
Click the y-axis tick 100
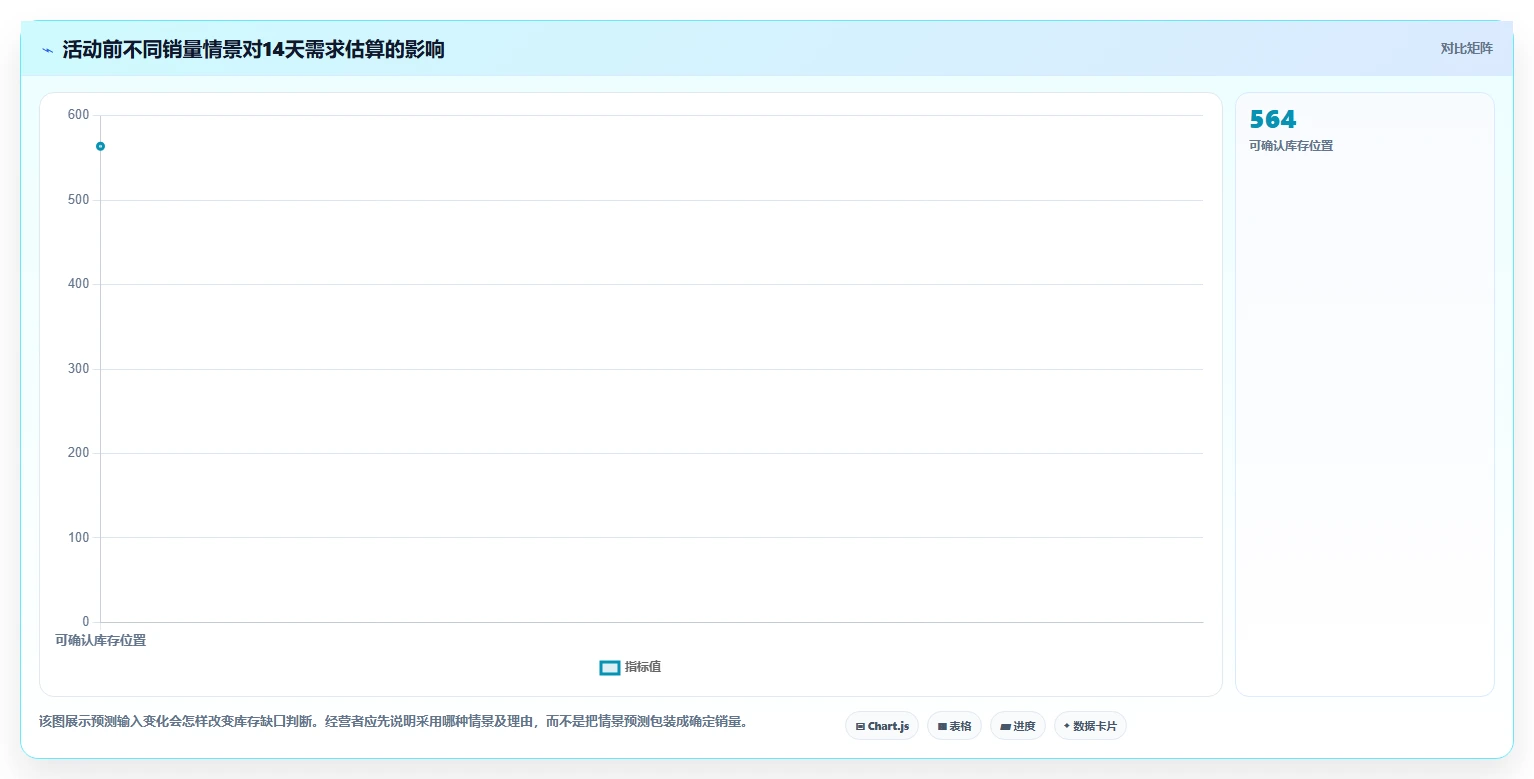point(79,538)
